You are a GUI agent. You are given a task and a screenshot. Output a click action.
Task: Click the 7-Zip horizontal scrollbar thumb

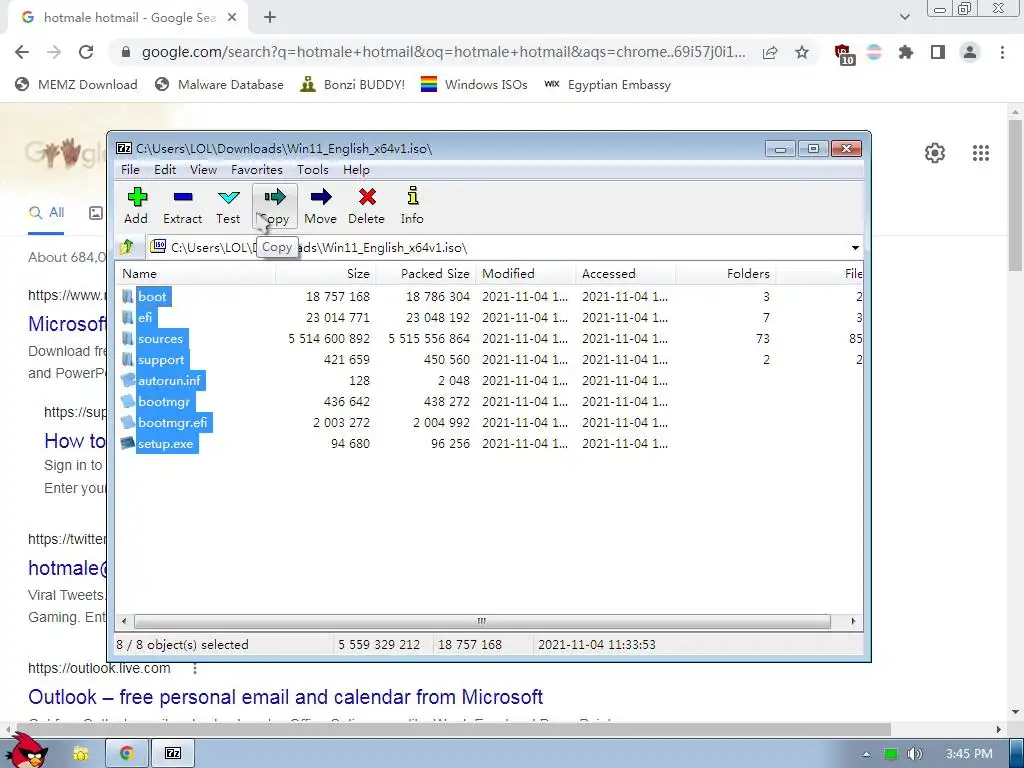[482, 621]
